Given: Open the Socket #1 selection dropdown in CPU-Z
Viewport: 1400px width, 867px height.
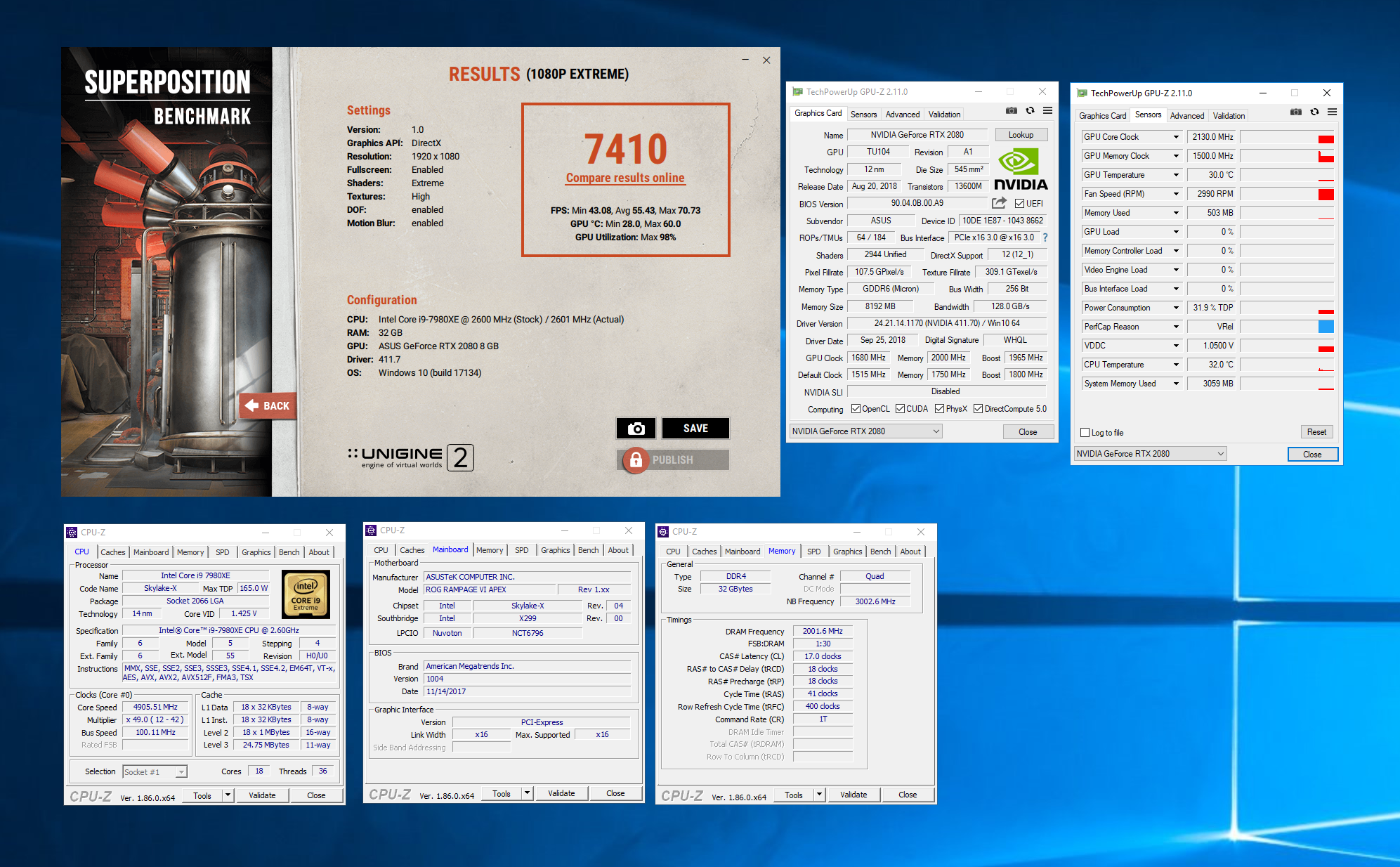Looking at the screenshot, I should (155, 771).
